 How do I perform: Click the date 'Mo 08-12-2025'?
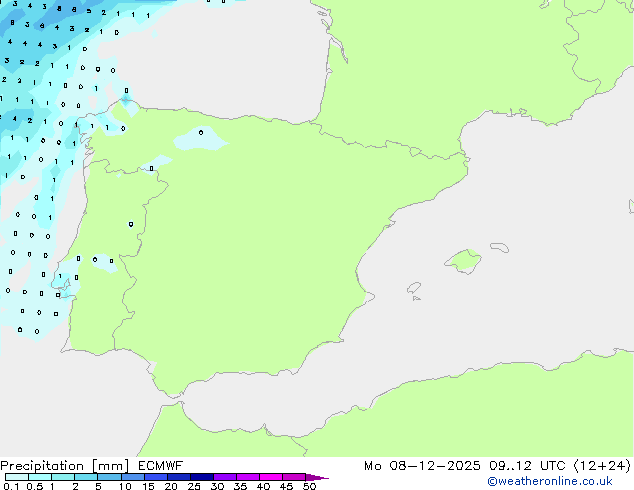[x=422, y=466]
